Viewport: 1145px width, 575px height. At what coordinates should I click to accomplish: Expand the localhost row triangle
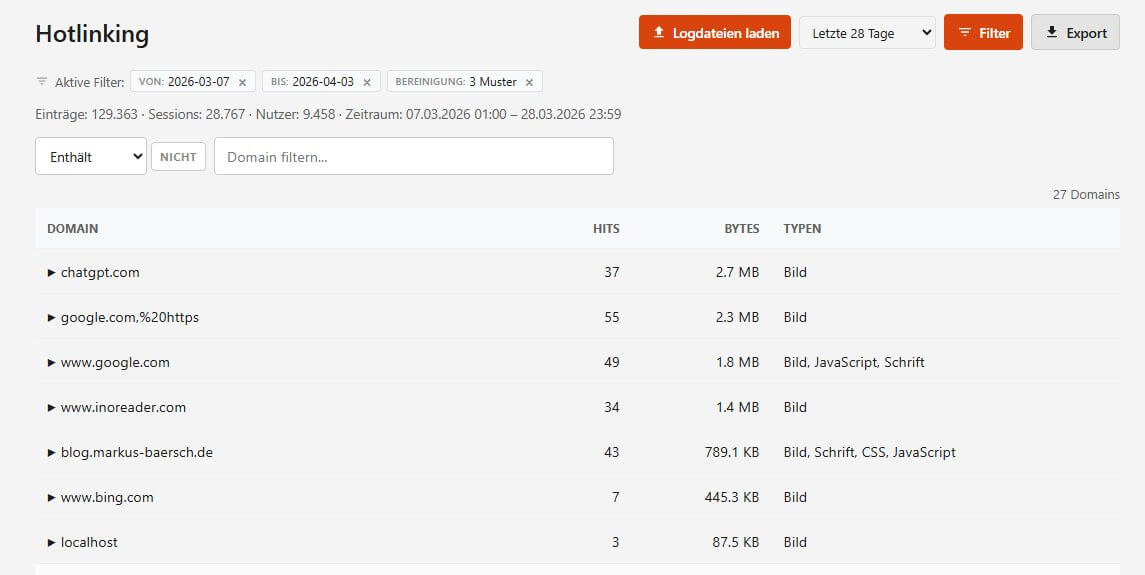pyautogui.click(x=52, y=542)
